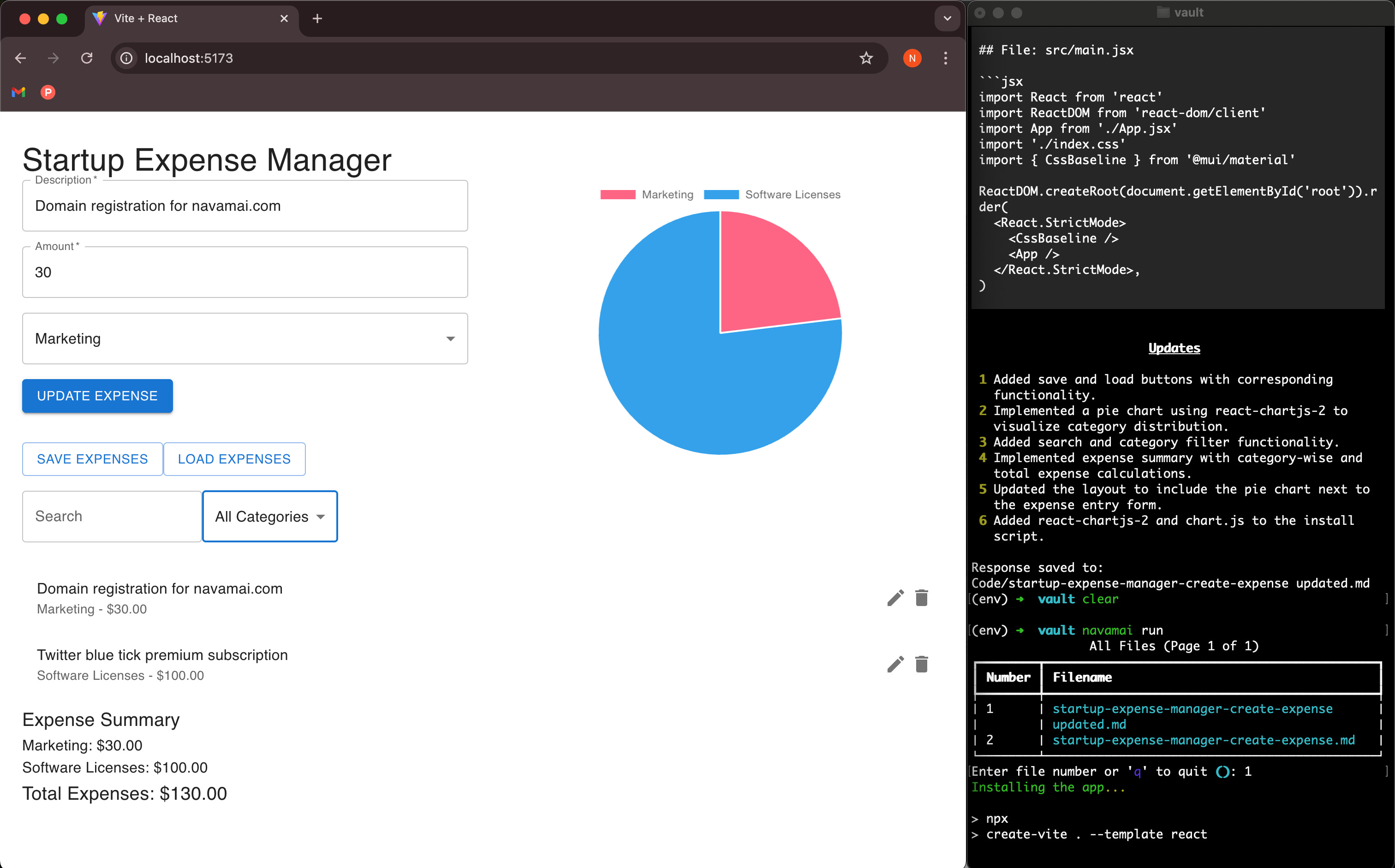Click the browser forward arrow
This screenshot has height=868, width=1395.
(54, 58)
